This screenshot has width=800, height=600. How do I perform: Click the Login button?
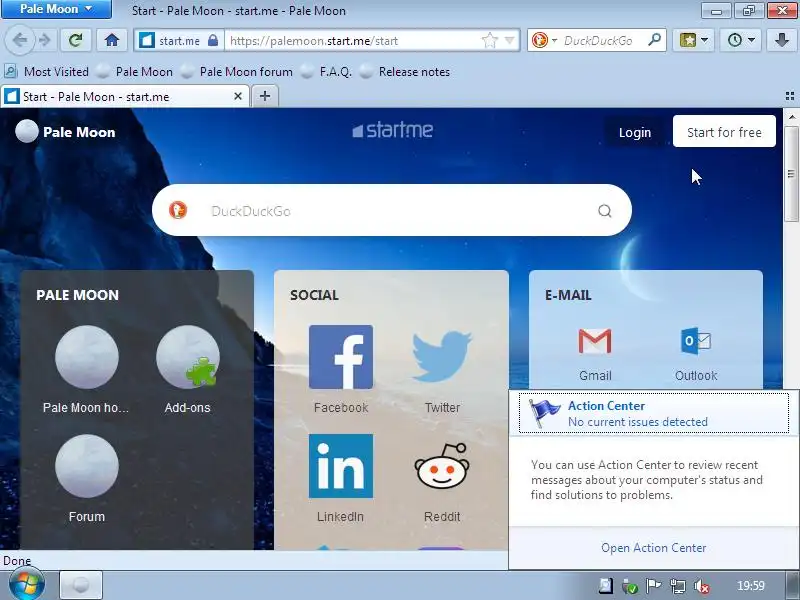(x=635, y=132)
